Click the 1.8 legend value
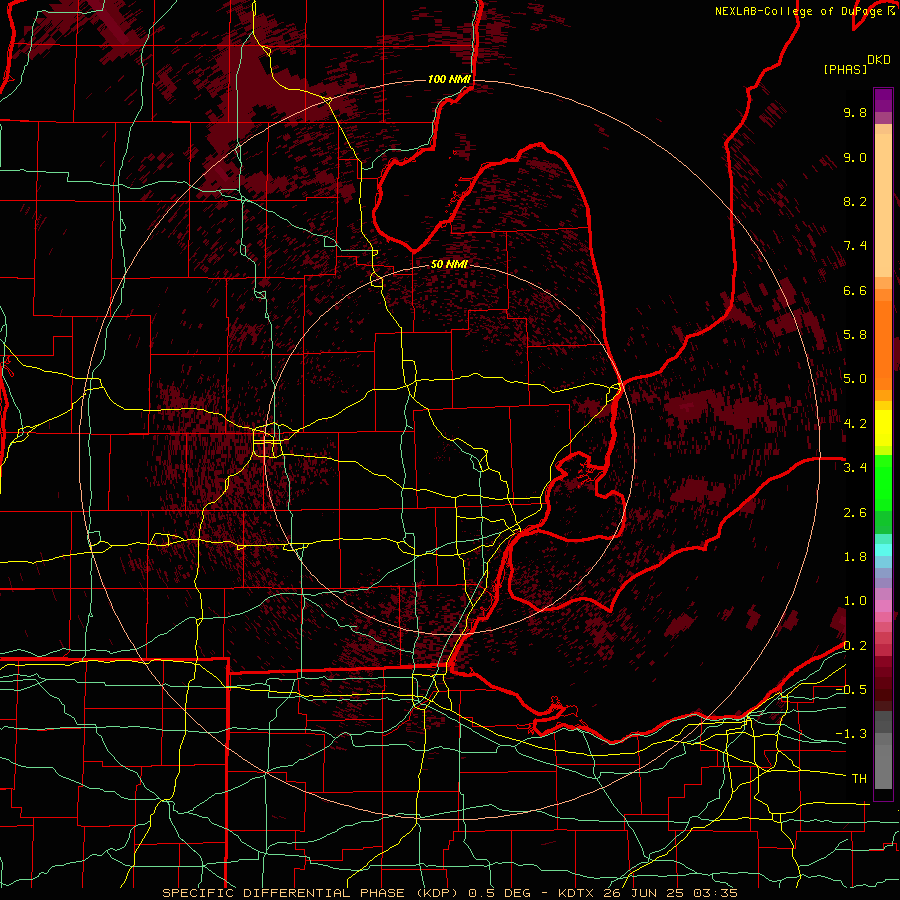900x900 pixels. pyautogui.click(x=855, y=557)
